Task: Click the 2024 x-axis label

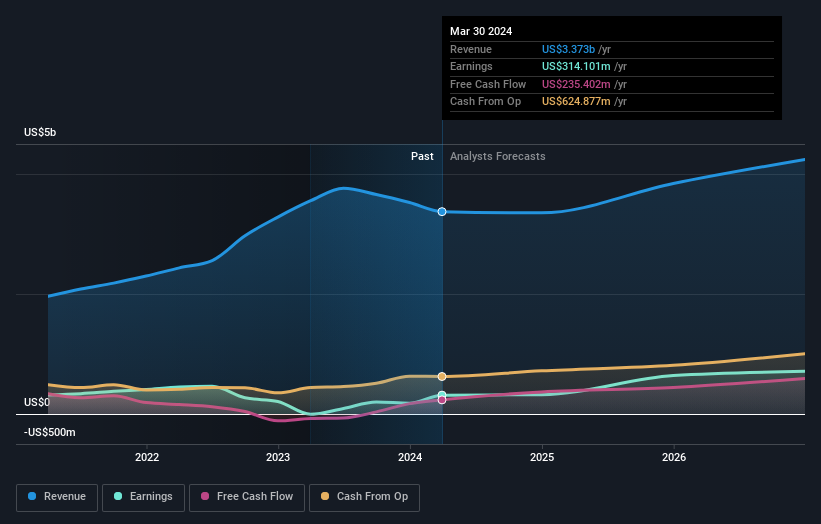Action: click(x=410, y=457)
